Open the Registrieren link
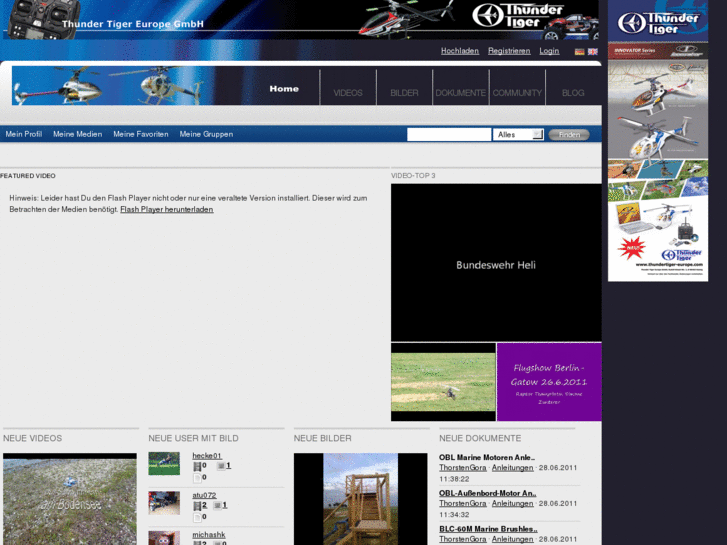 pyautogui.click(x=509, y=51)
